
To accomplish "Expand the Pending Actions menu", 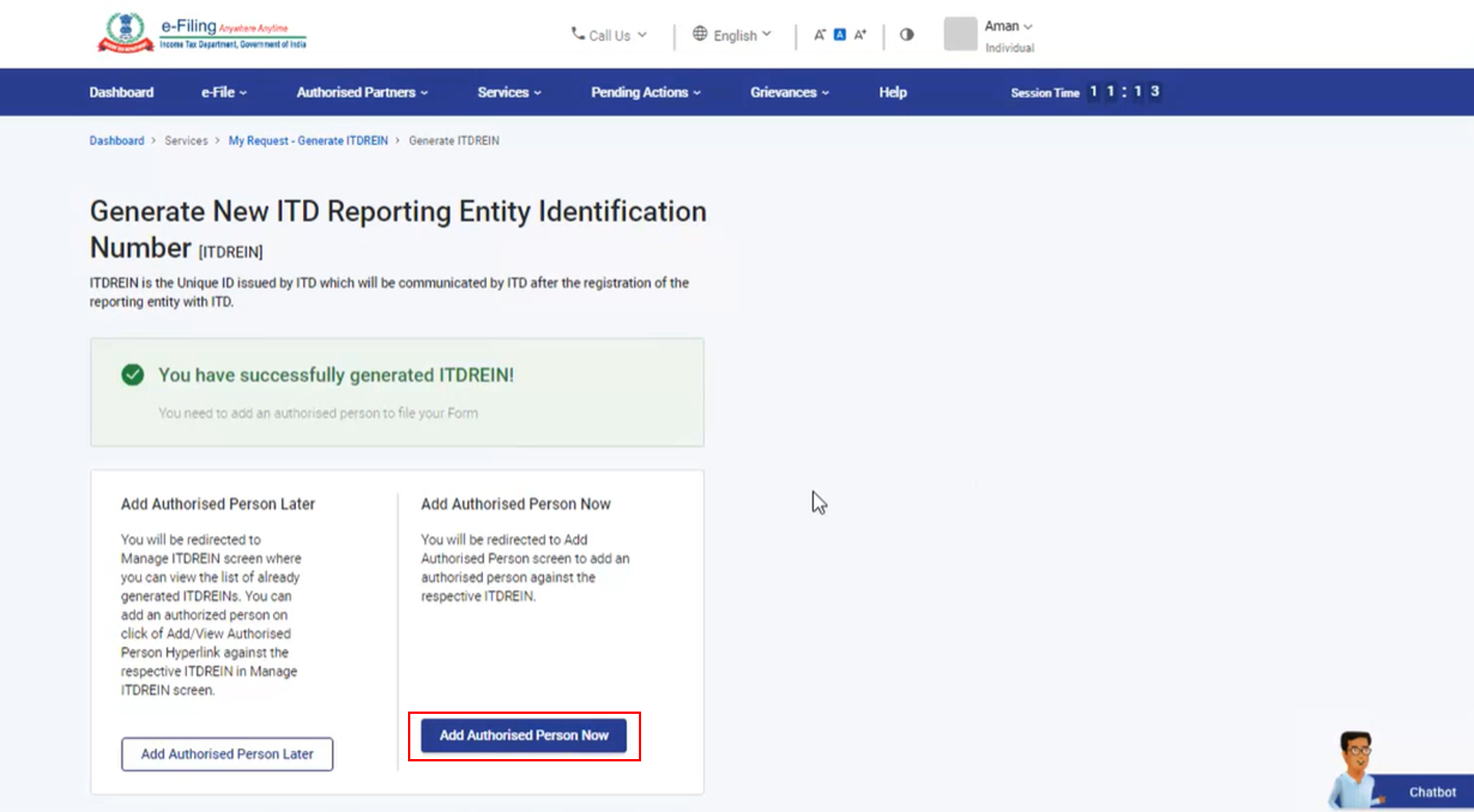I will tap(646, 92).
